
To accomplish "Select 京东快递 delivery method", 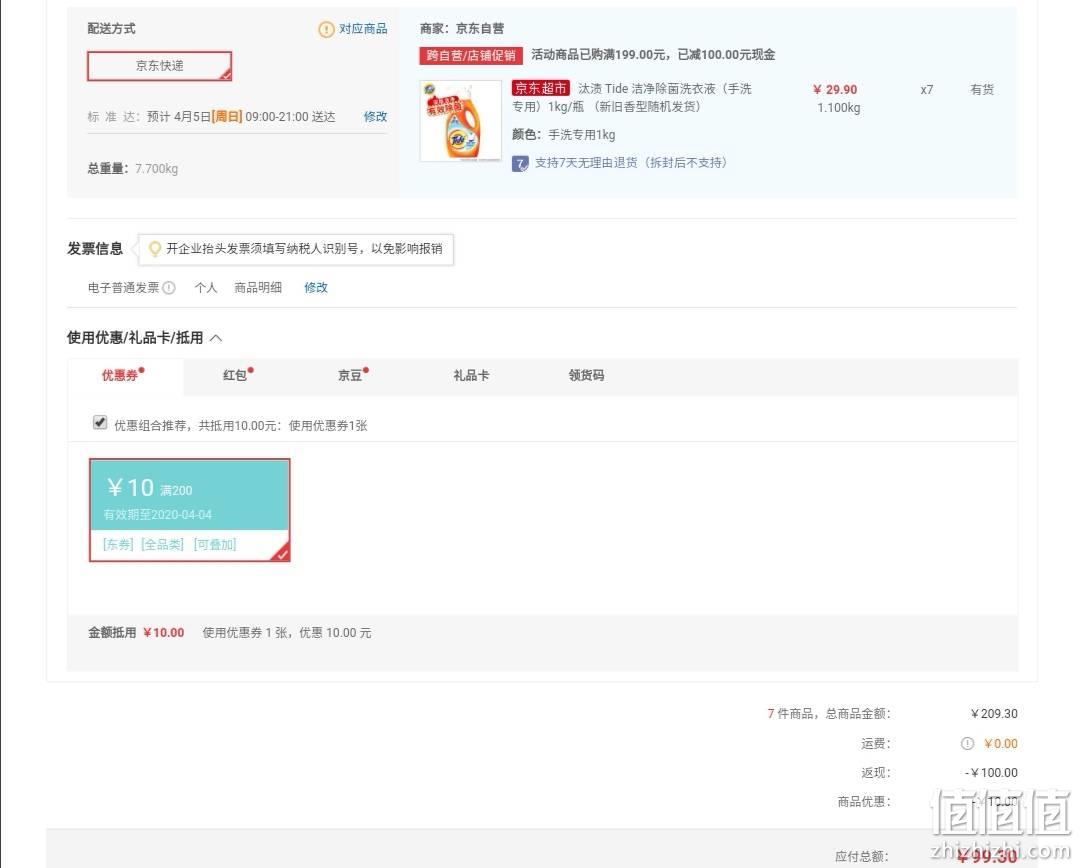I will click(159, 66).
